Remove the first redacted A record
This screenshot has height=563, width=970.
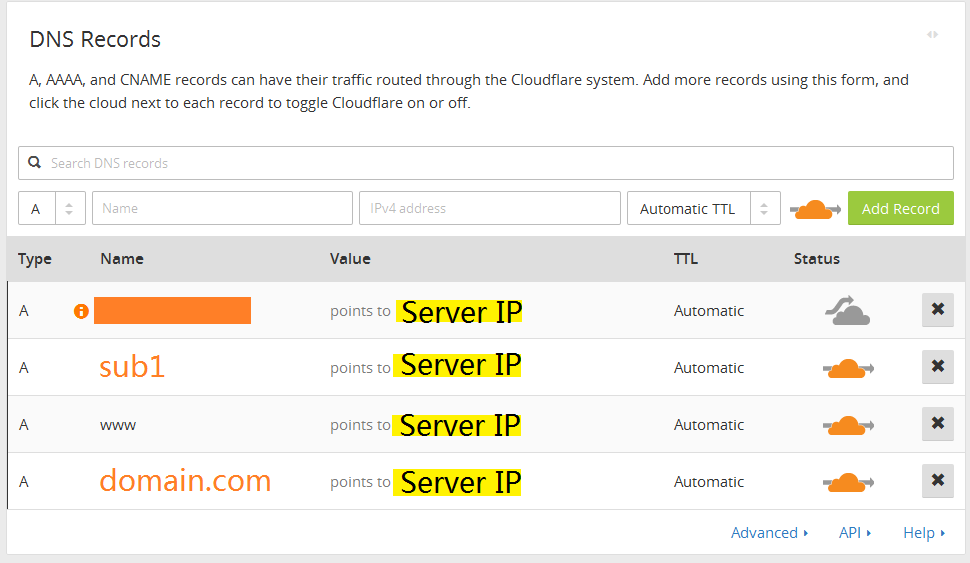point(937,310)
